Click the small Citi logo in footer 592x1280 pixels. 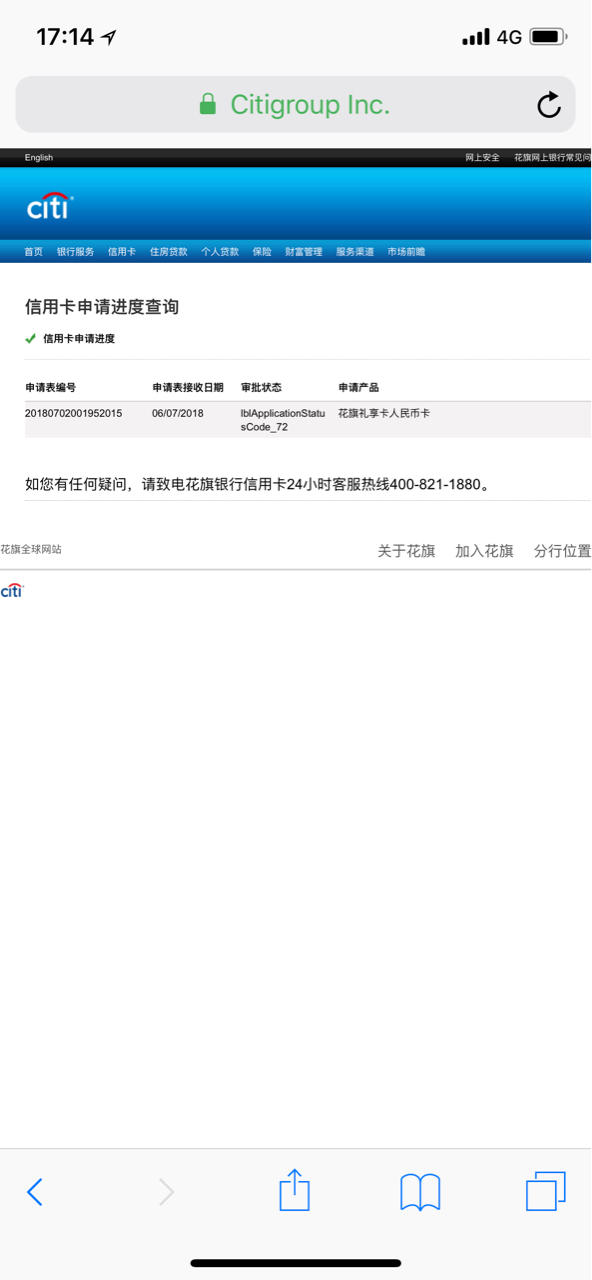11,591
